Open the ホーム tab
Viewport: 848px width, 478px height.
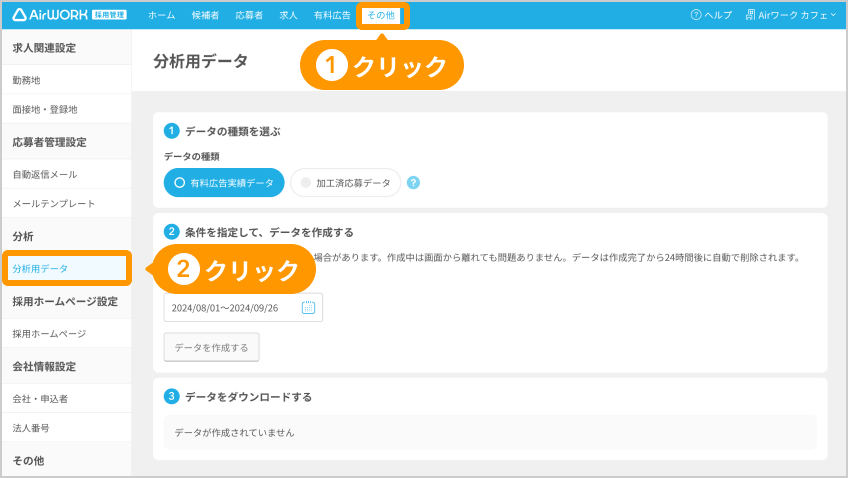coord(162,15)
